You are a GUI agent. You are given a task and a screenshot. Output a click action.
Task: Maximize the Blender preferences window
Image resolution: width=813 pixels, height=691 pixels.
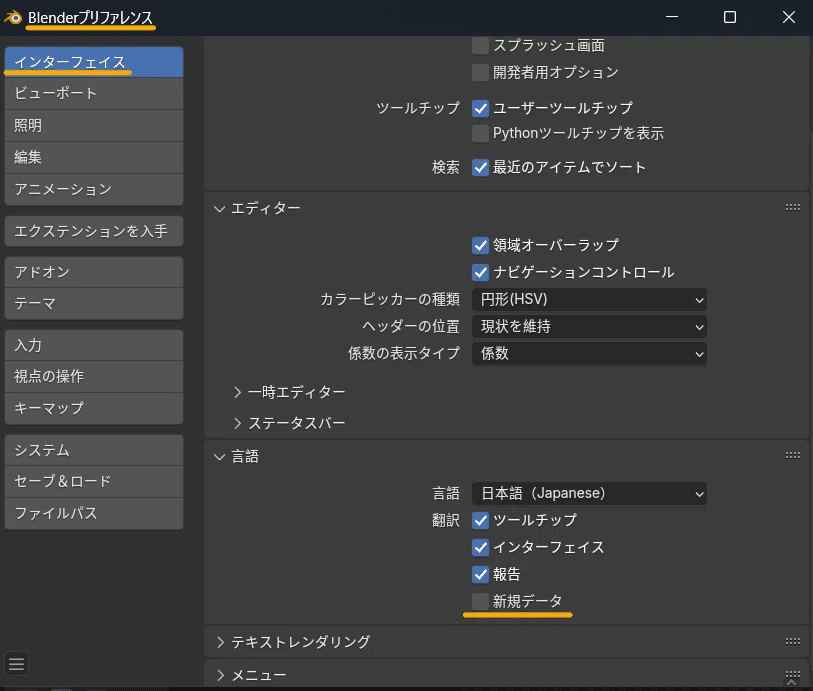click(730, 17)
